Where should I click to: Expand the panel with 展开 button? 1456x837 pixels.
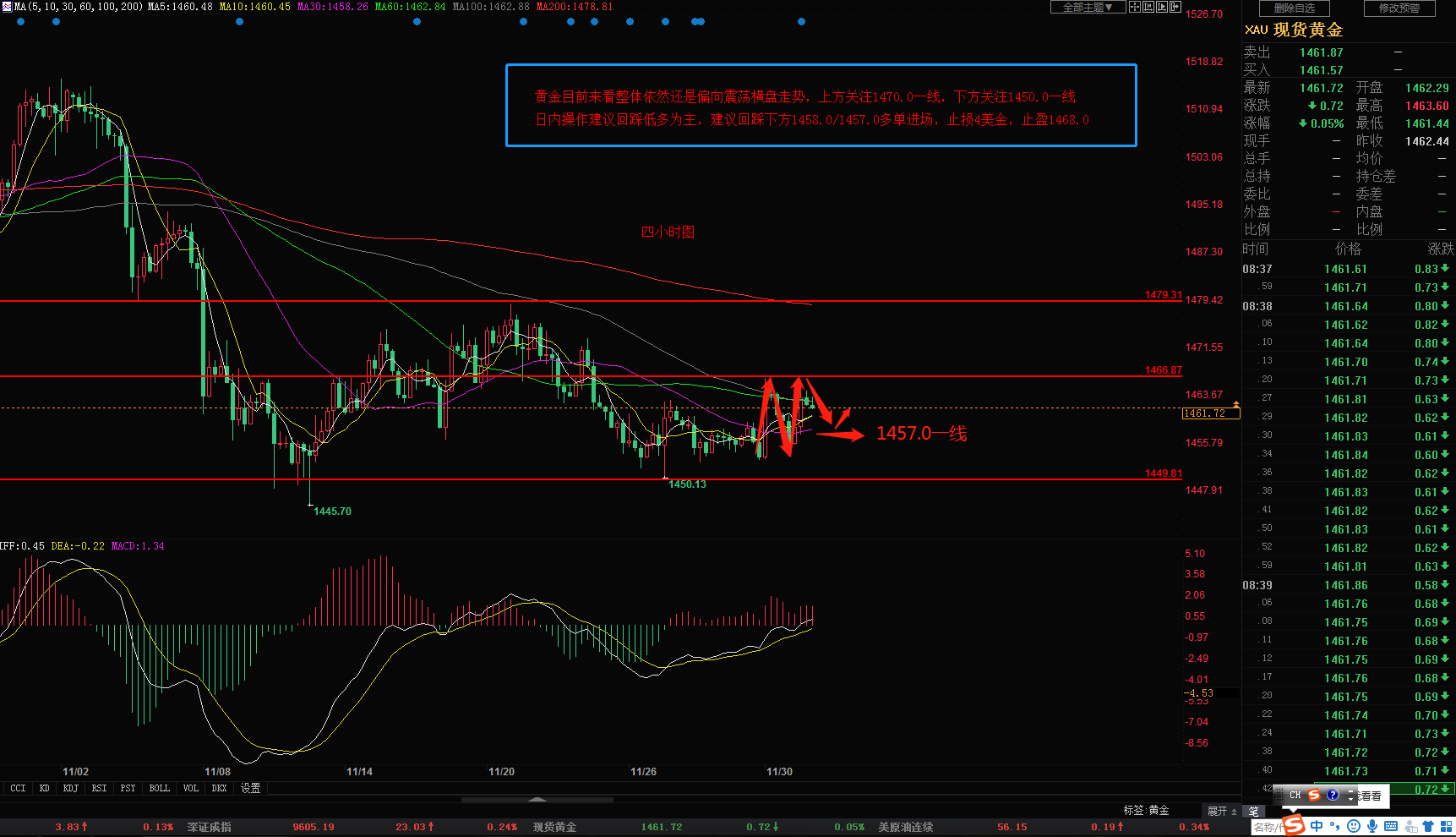click(x=1221, y=811)
